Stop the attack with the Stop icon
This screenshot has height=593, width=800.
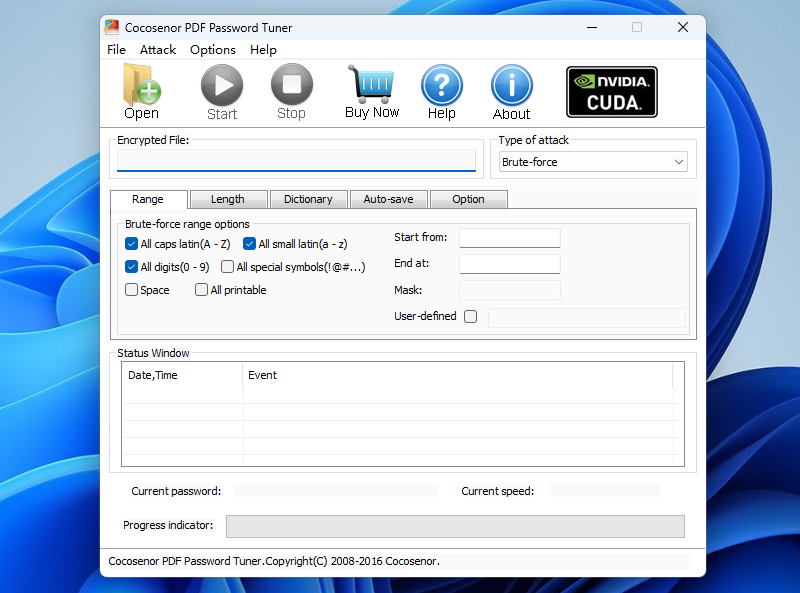(291, 92)
